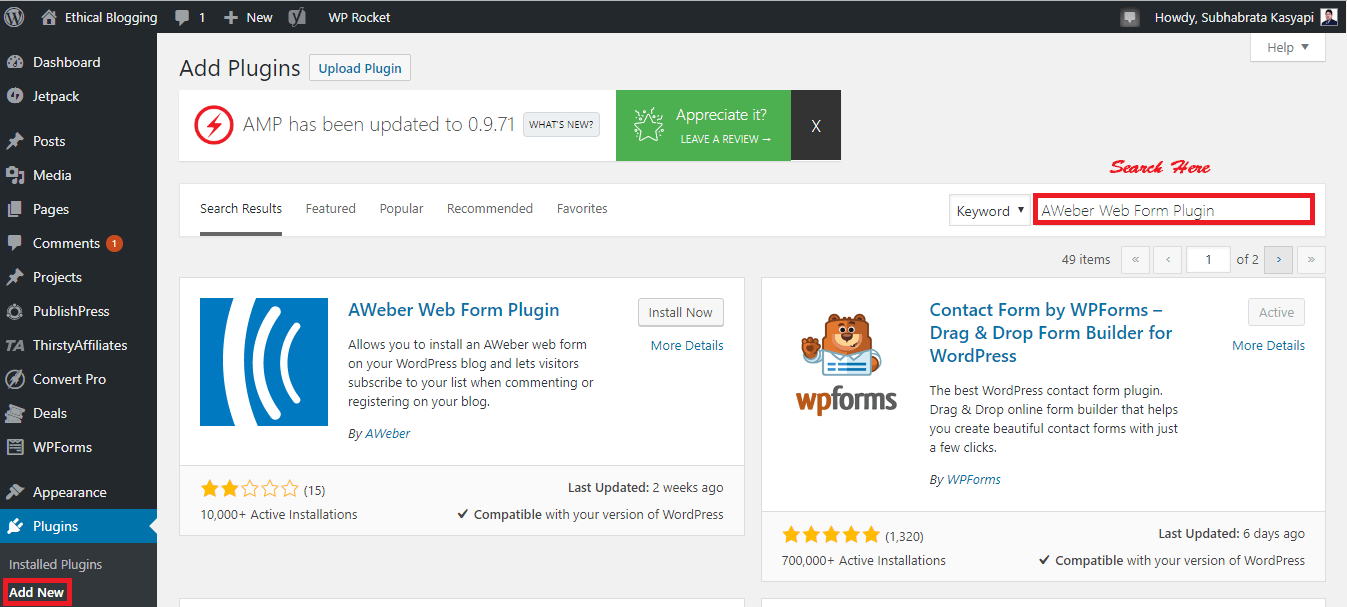Screen dimensions: 1347x607
Task: Click the pagination page number input field
Action: (x=1208, y=259)
